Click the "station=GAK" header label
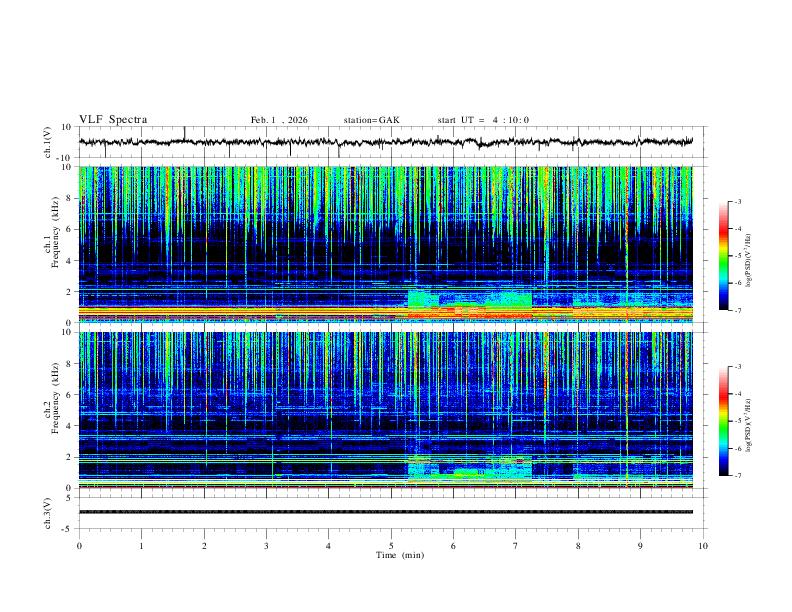 click(371, 120)
